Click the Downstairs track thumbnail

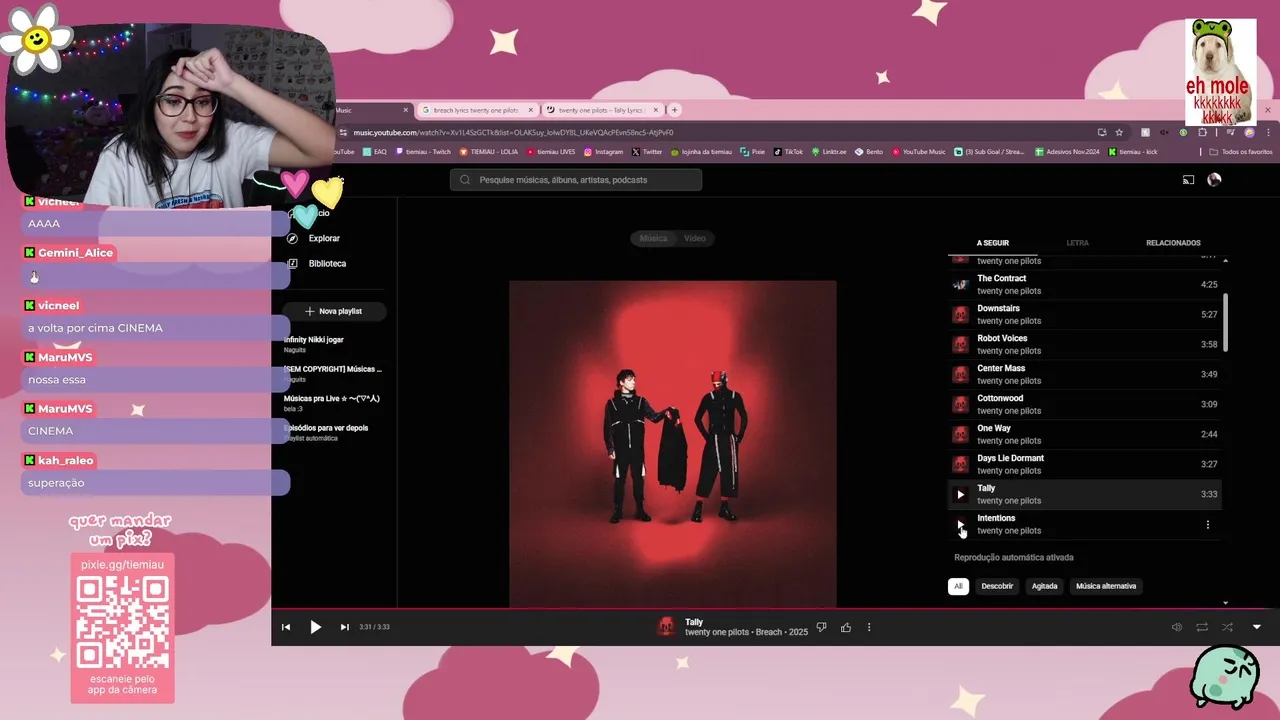(x=960, y=314)
